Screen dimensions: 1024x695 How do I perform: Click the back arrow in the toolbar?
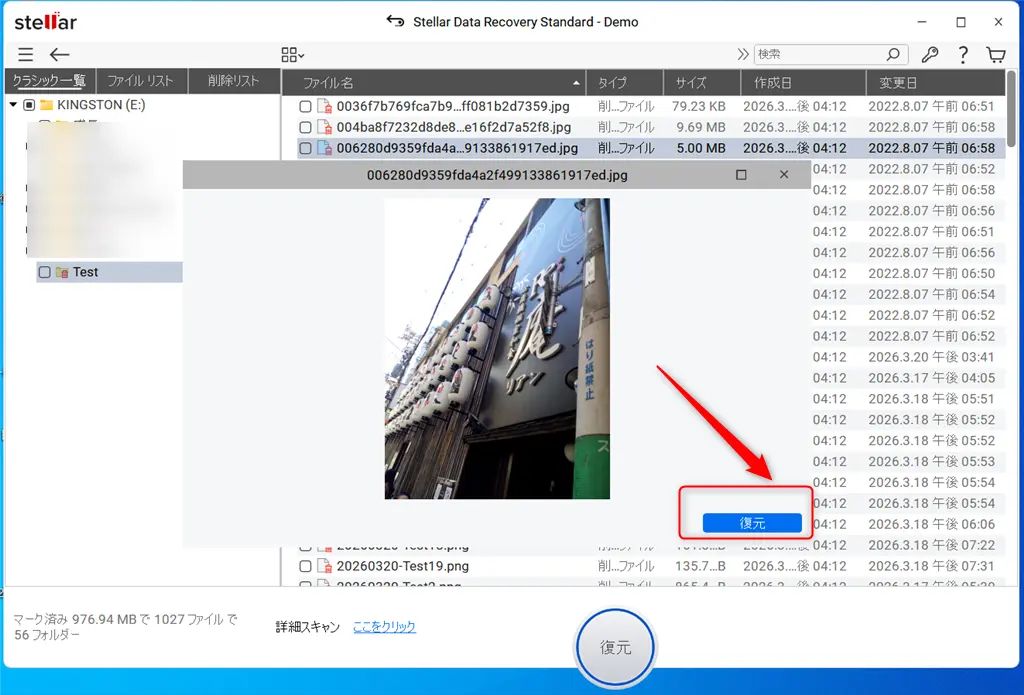tap(59, 55)
